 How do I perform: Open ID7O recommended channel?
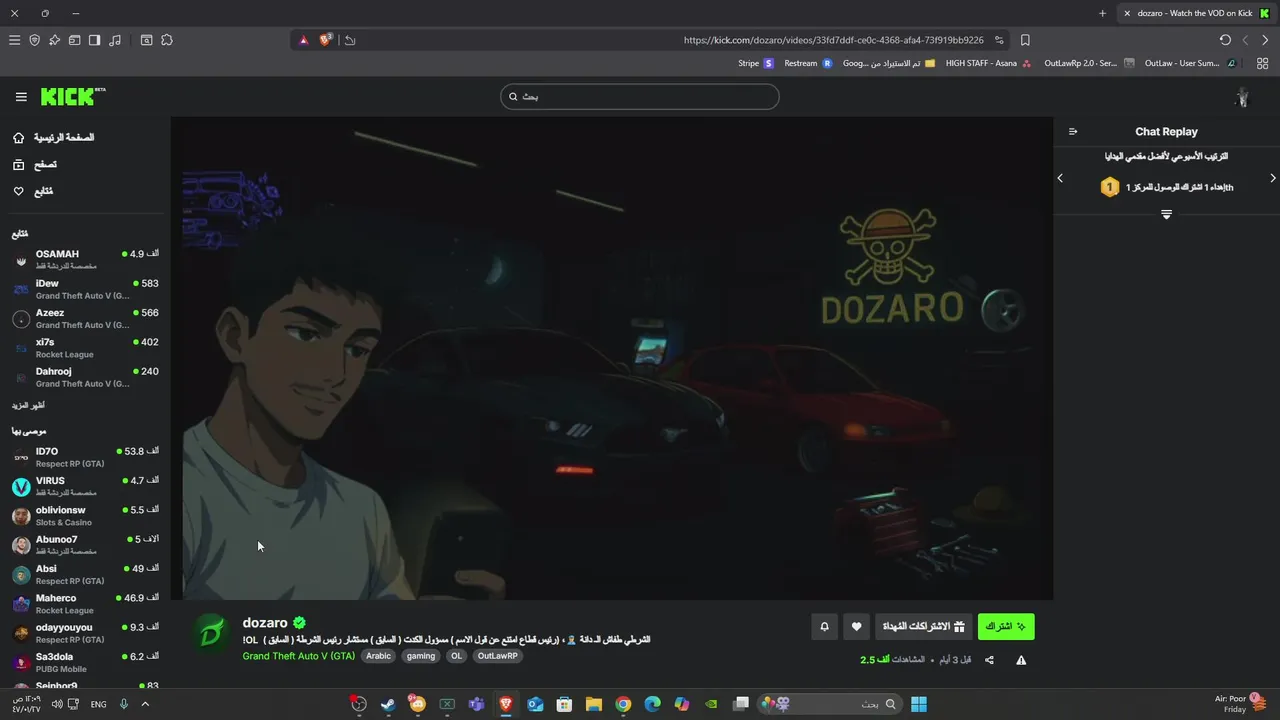click(x=85, y=457)
